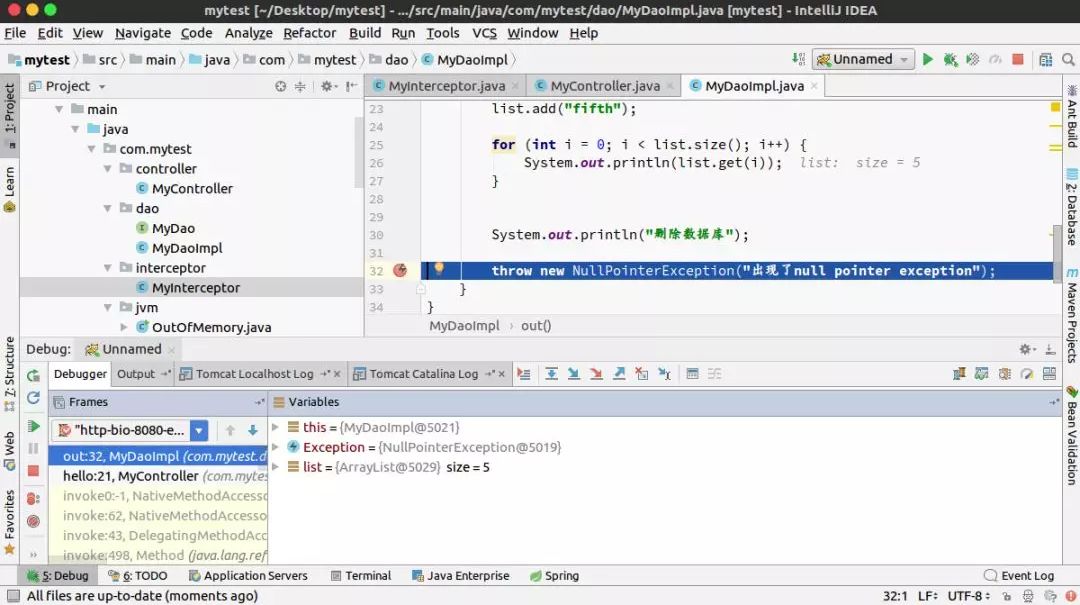The width and height of the screenshot is (1080, 605).
Task: Open Event Log in the bottom bar
Action: [x=1019, y=575]
